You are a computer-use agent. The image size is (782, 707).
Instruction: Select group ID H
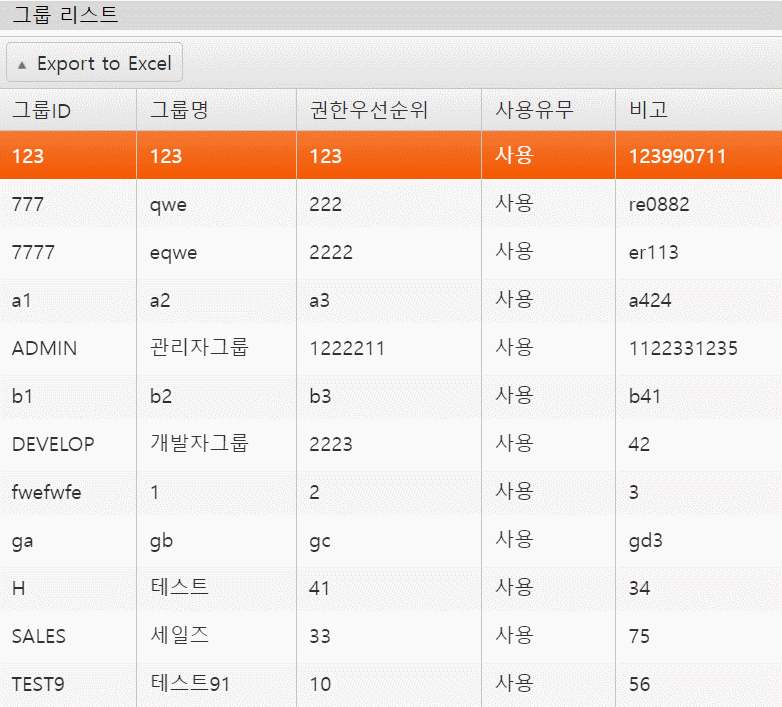click(18, 588)
